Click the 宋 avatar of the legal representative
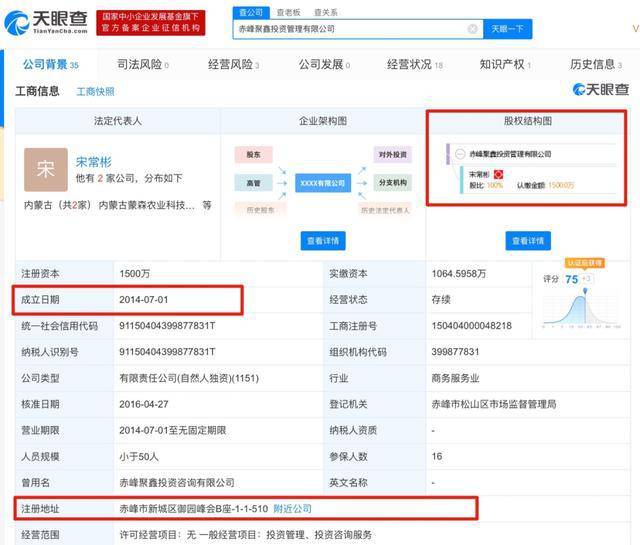This screenshot has height=545, width=640. click(46, 169)
